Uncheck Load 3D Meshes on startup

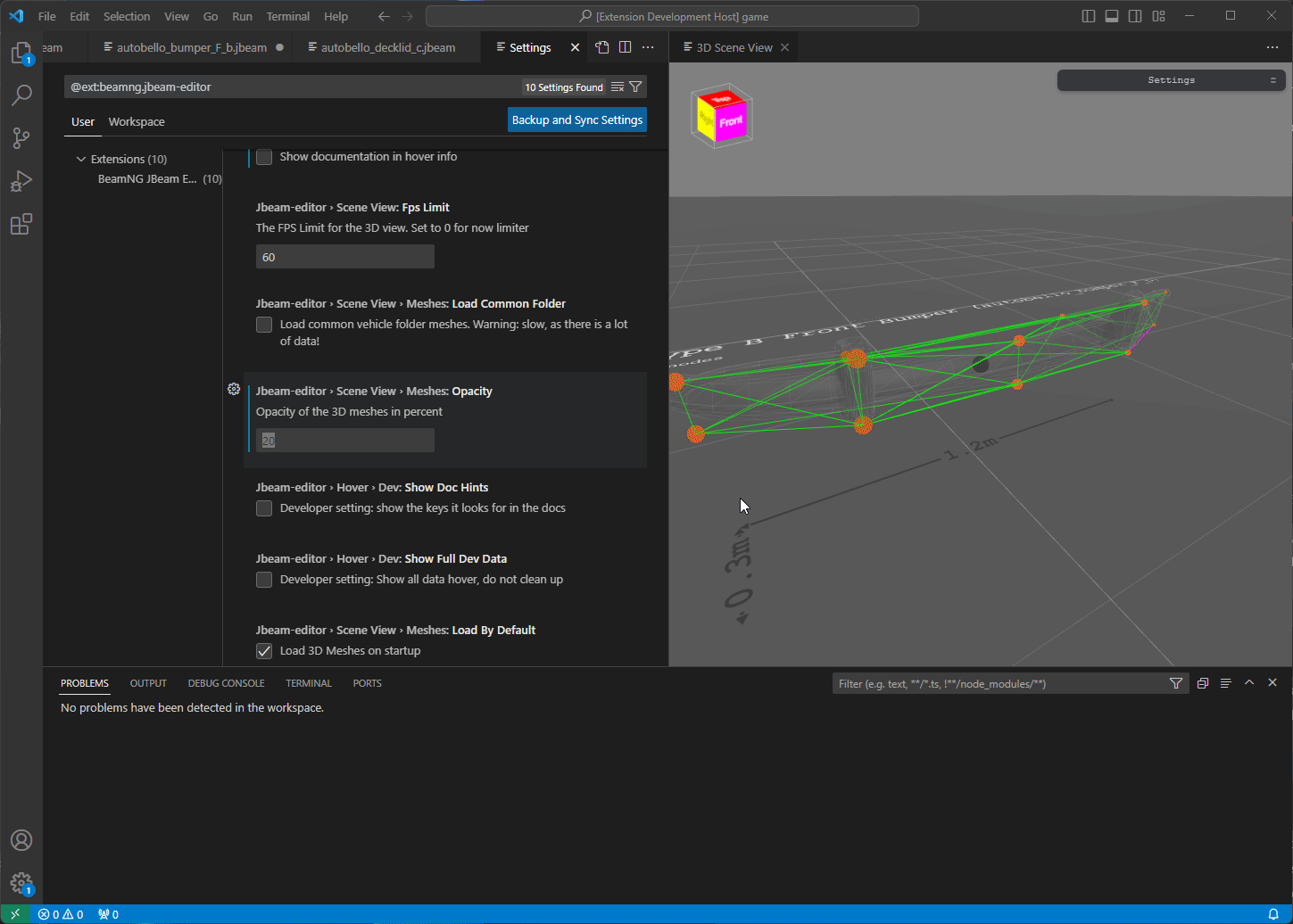(x=264, y=651)
